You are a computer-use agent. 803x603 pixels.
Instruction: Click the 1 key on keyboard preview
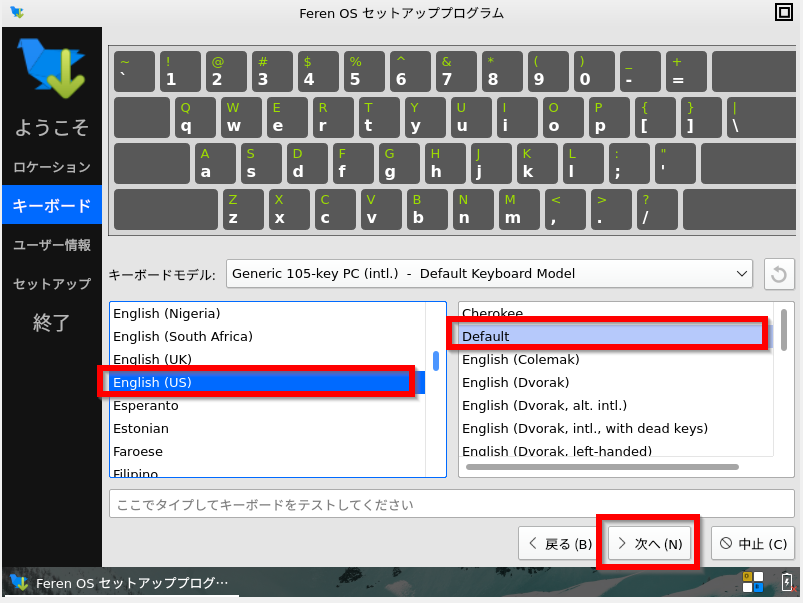[x=180, y=71]
